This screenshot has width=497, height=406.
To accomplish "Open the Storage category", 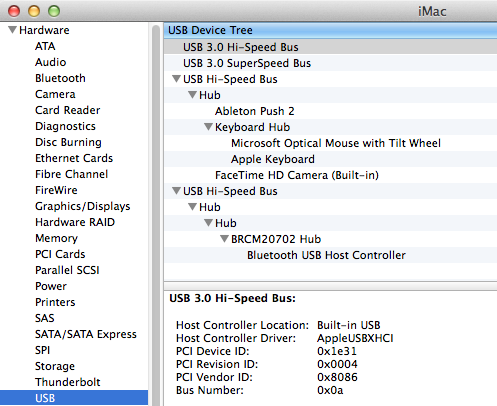I will [x=55, y=366].
